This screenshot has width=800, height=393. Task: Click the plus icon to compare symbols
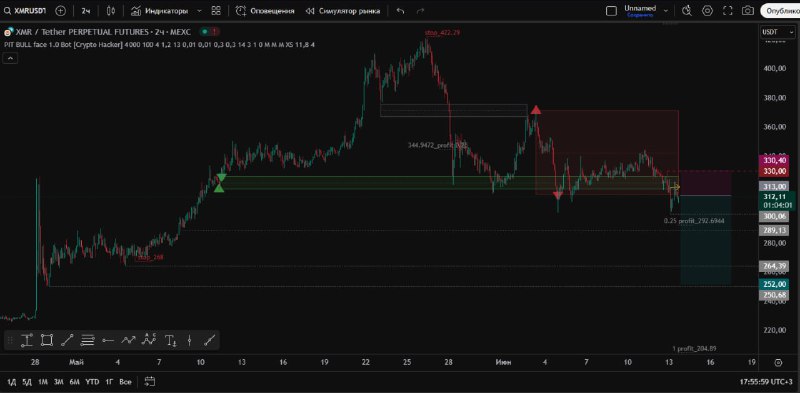(60, 10)
